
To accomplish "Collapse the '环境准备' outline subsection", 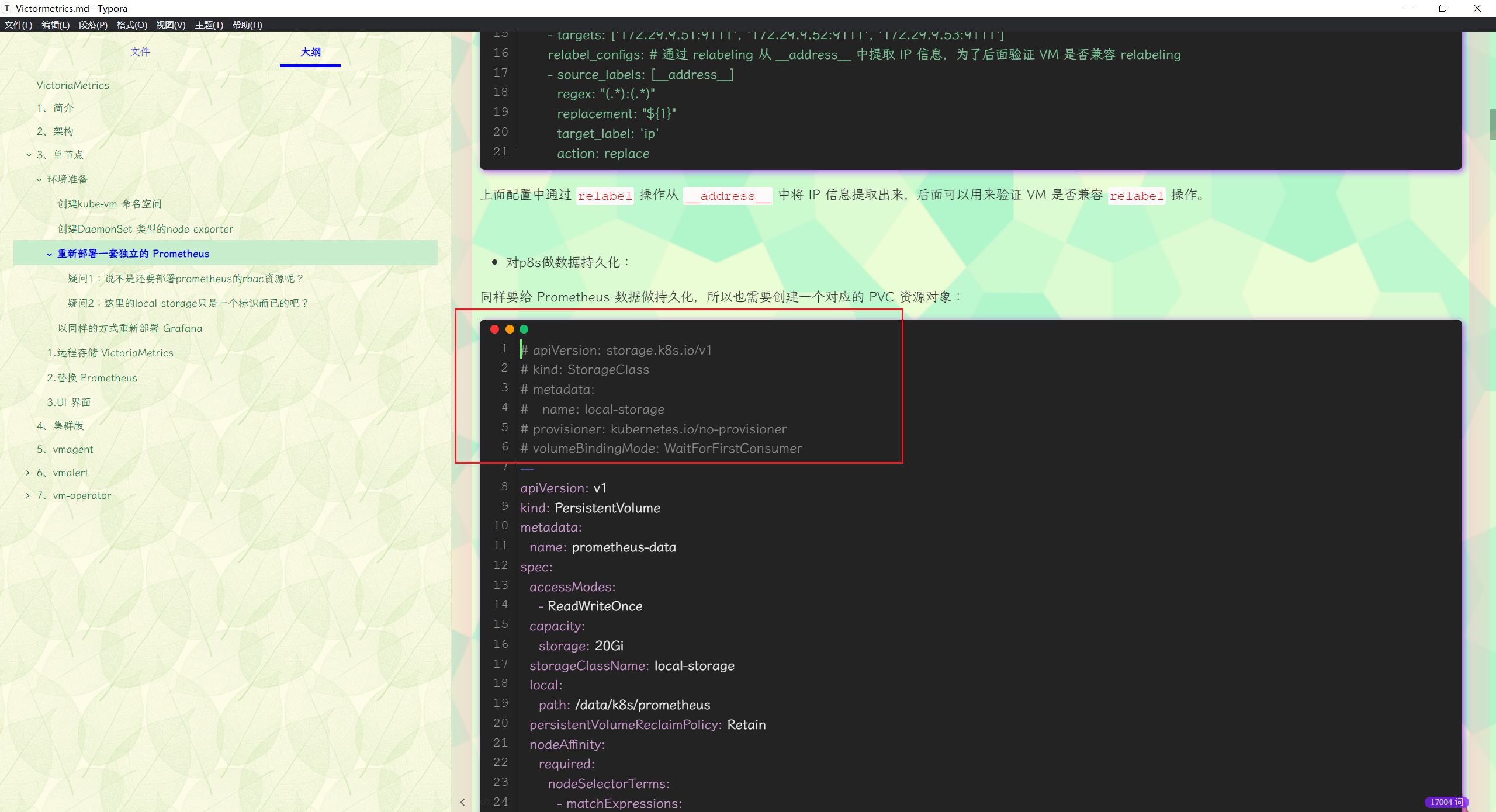I will [x=39, y=179].
